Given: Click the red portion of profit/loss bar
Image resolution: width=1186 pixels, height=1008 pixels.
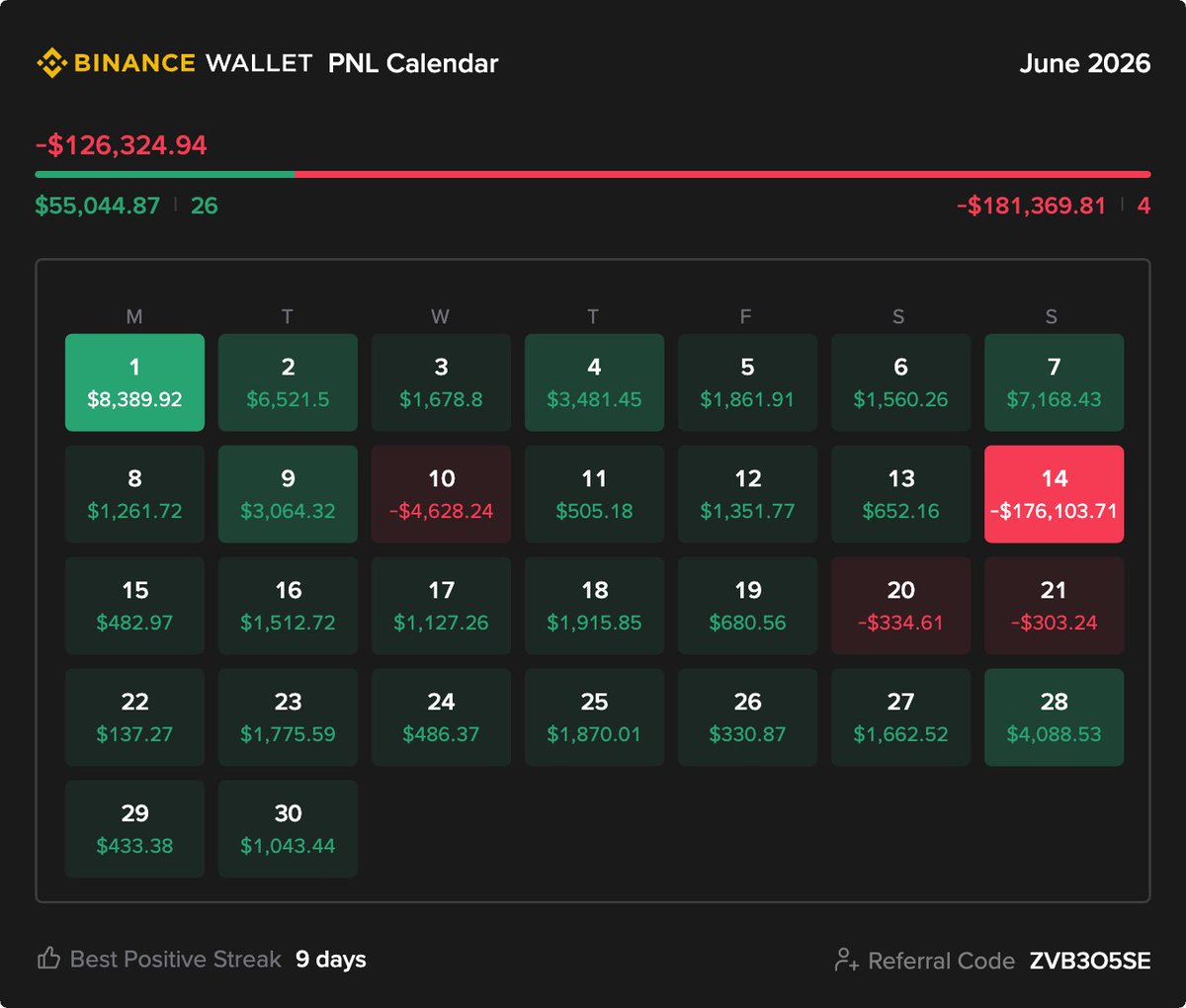Looking at the screenshot, I should click(x=723, y=174).
